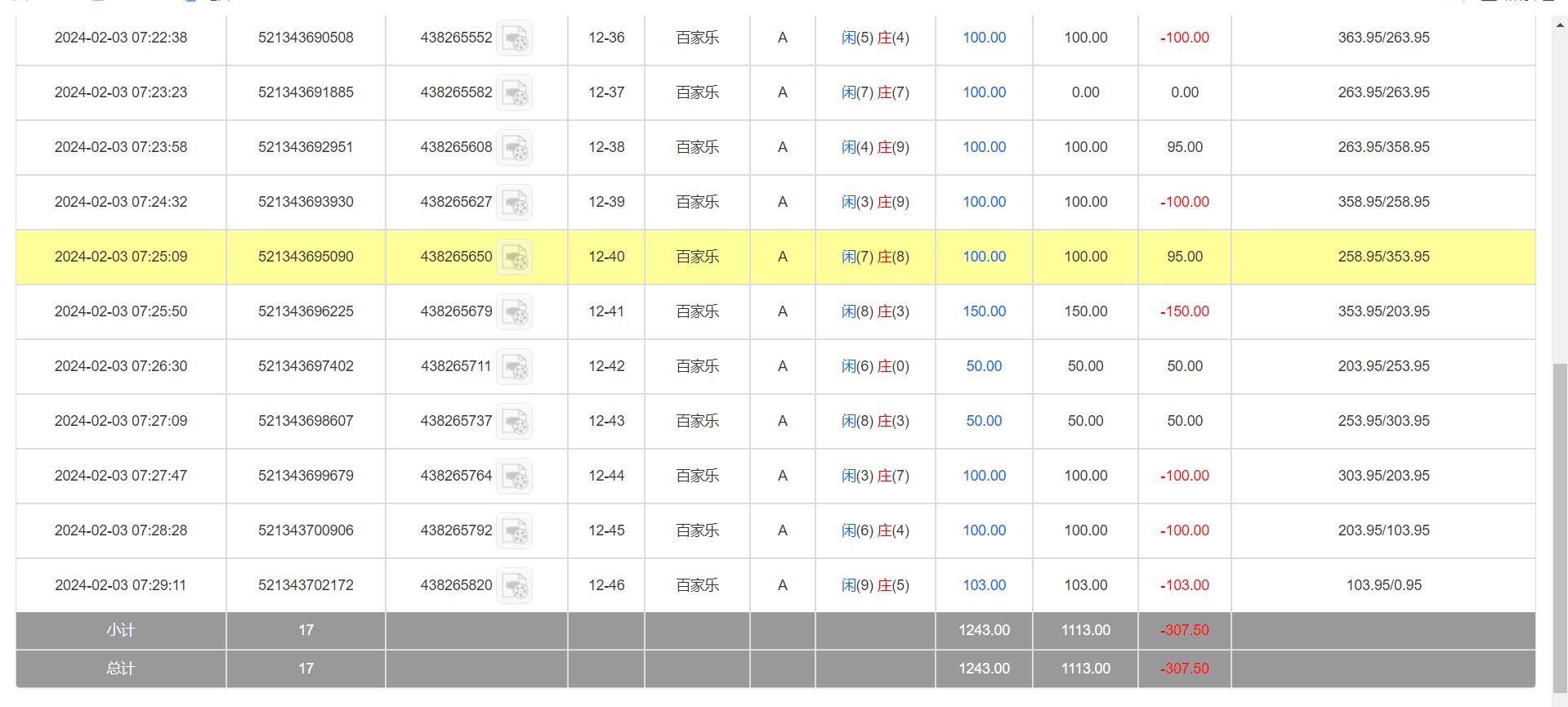The width and height of the screenshot is (1568, 707).
Task: Open replay icon next to 438265764
Action: click(x=515, y=477)
